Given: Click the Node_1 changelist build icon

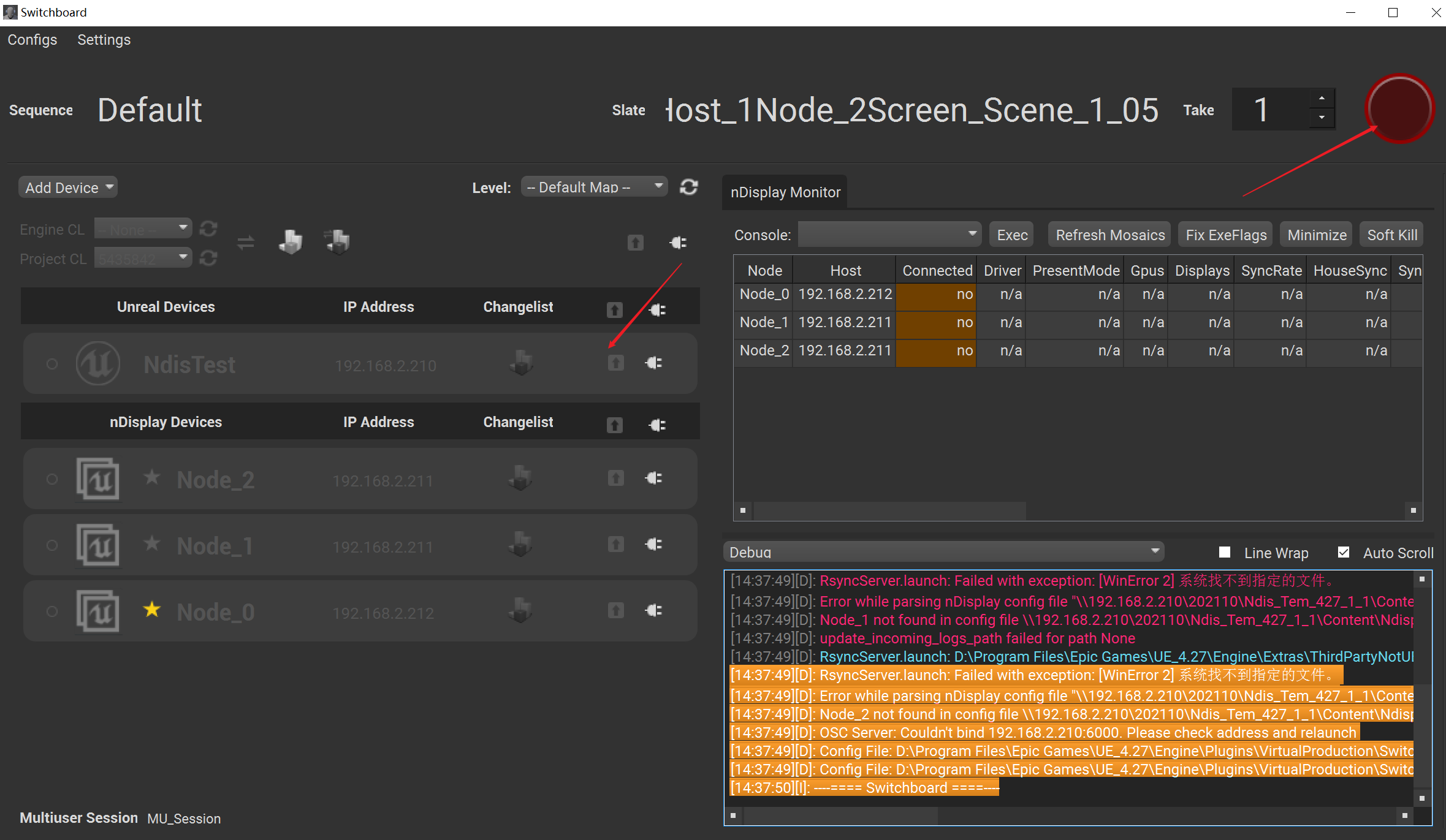Looking at the screenshot, I should (x=520, y=544).
